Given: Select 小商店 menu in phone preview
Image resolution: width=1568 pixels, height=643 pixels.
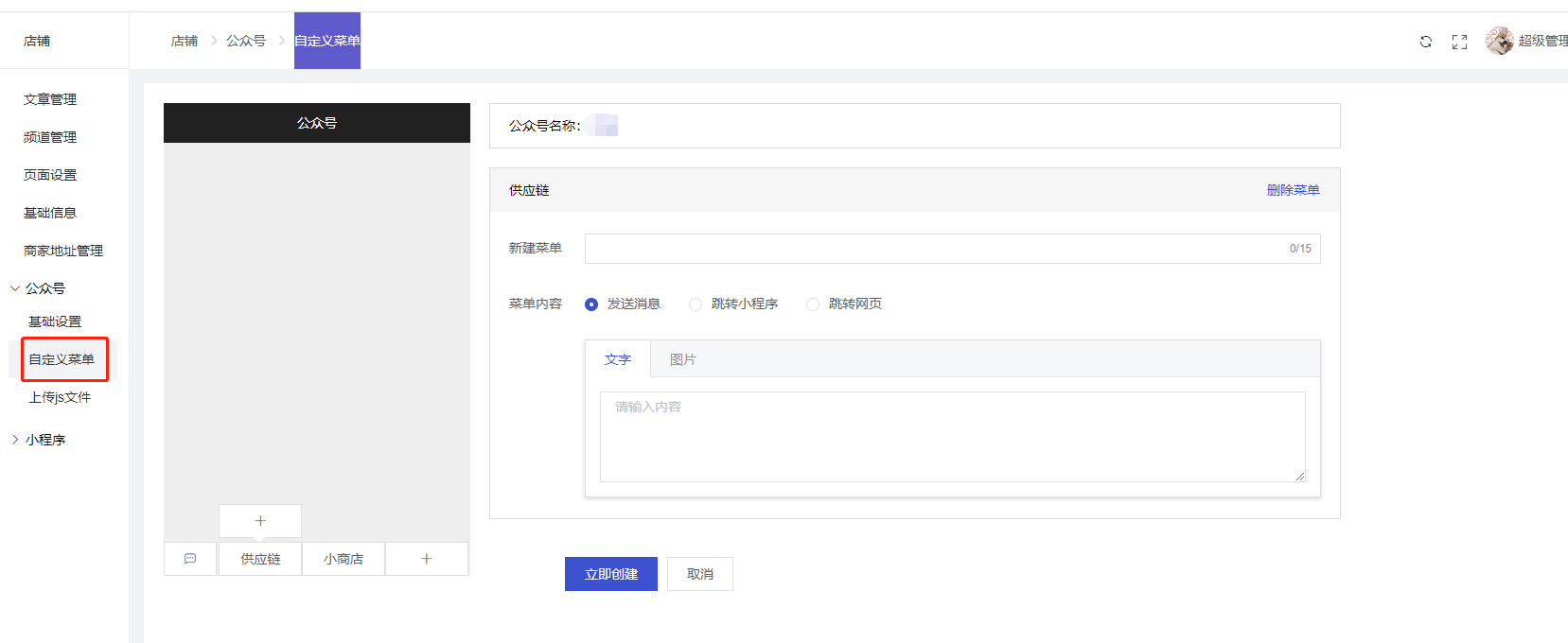Looking at the screenshot, I should pos(344,559).
